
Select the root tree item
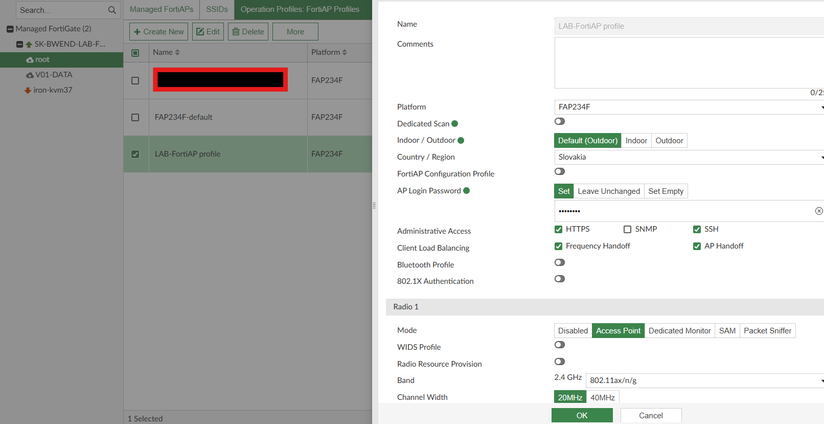[x=61, y=60]
